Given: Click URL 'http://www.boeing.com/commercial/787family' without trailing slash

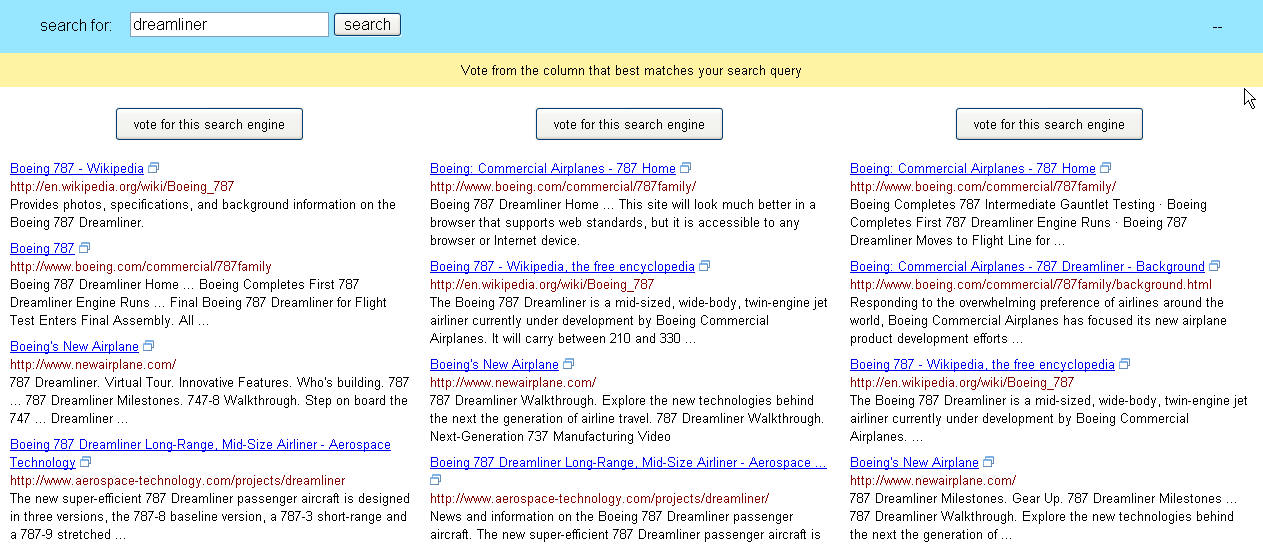Looking at the screenshot, I should click(141, 266).
